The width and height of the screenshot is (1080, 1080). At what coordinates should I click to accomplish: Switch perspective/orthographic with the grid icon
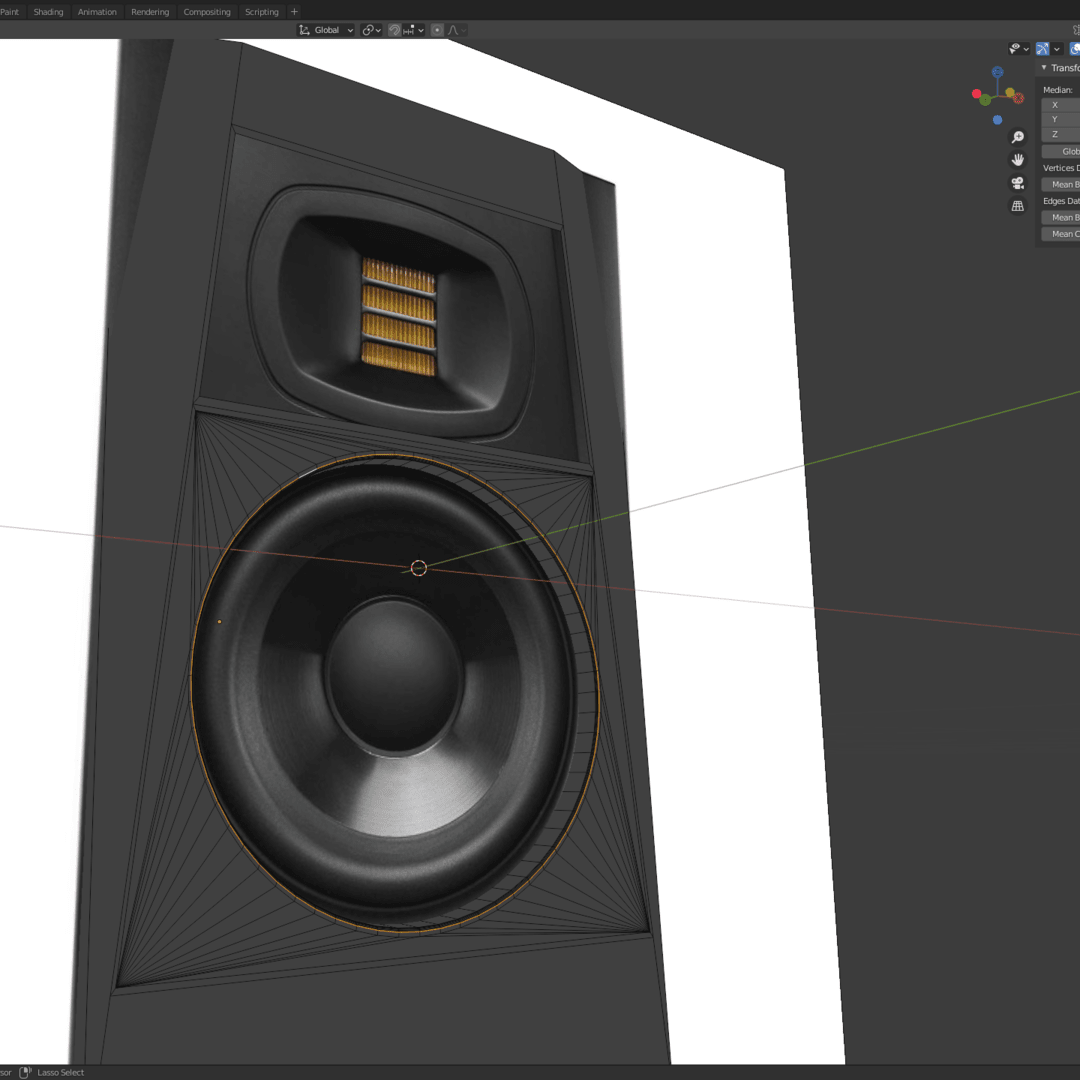coord(1017,206)
